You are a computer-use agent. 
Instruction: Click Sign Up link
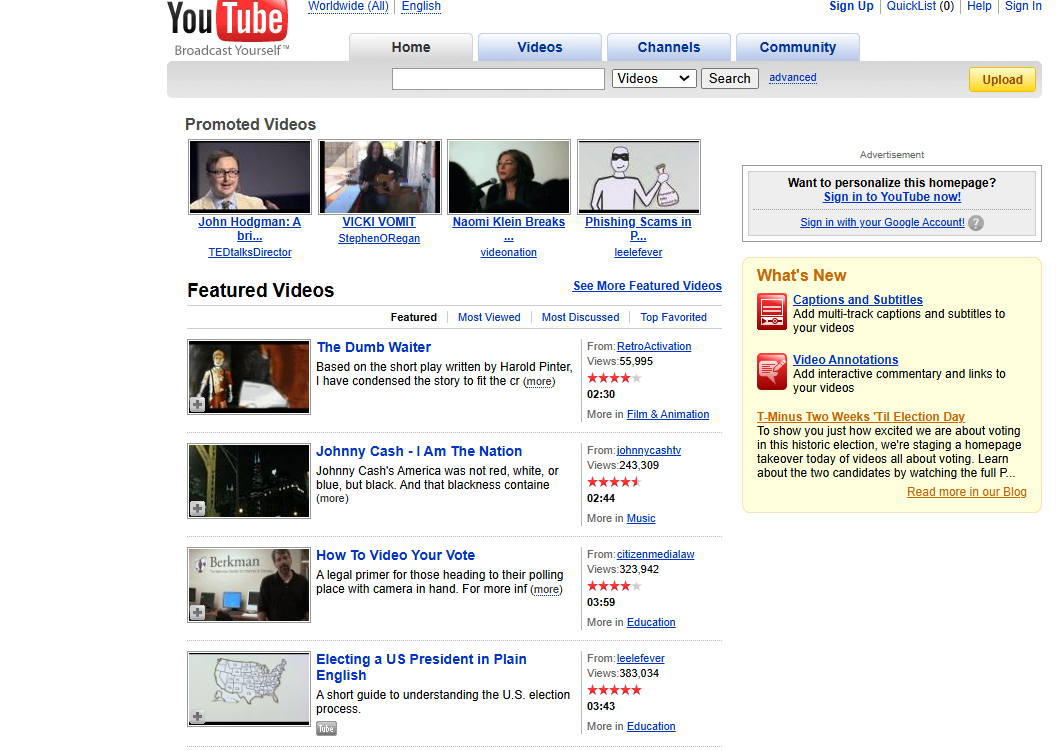pos(851,6)
